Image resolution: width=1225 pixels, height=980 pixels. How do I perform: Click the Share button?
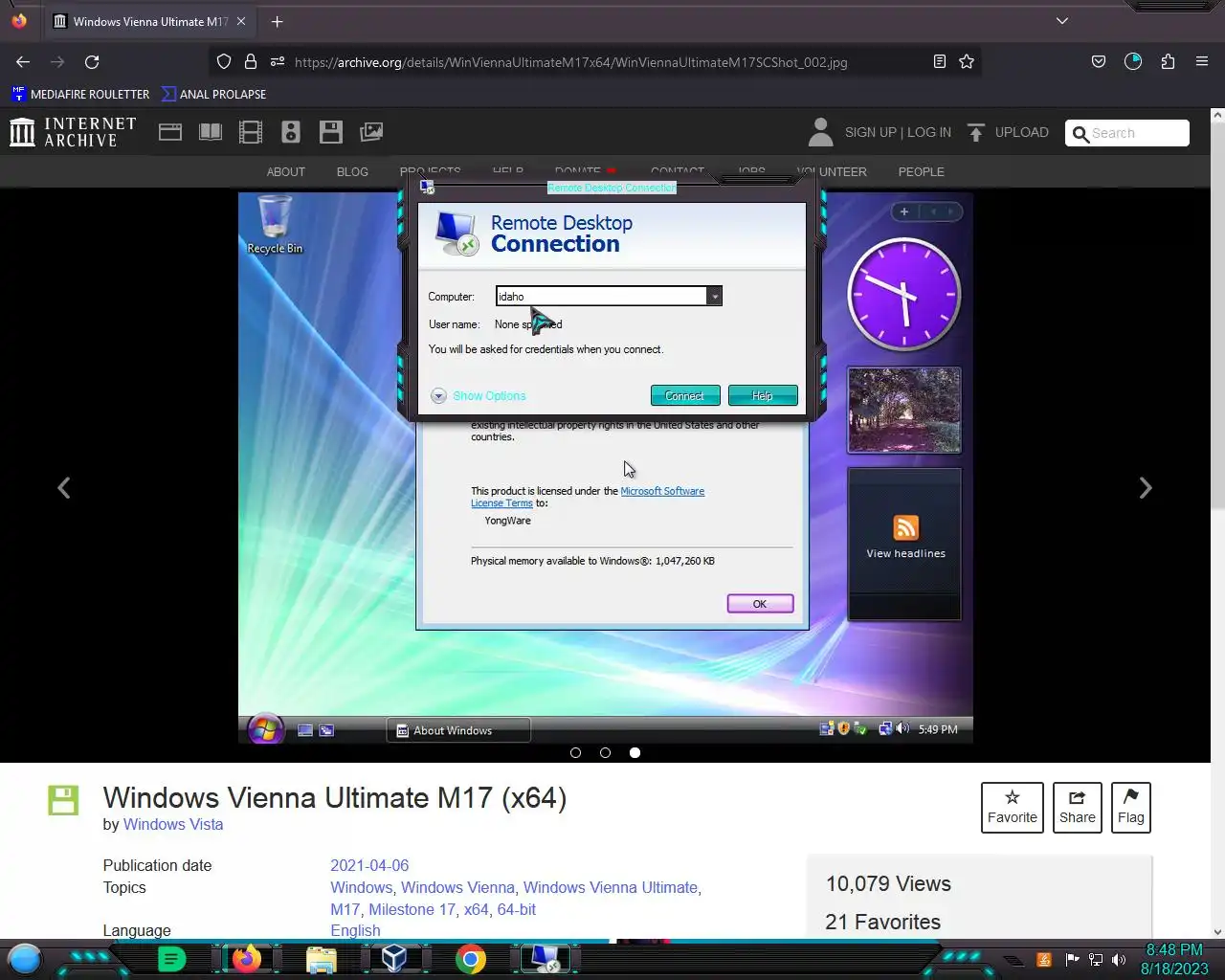[x=1078, y=807]
